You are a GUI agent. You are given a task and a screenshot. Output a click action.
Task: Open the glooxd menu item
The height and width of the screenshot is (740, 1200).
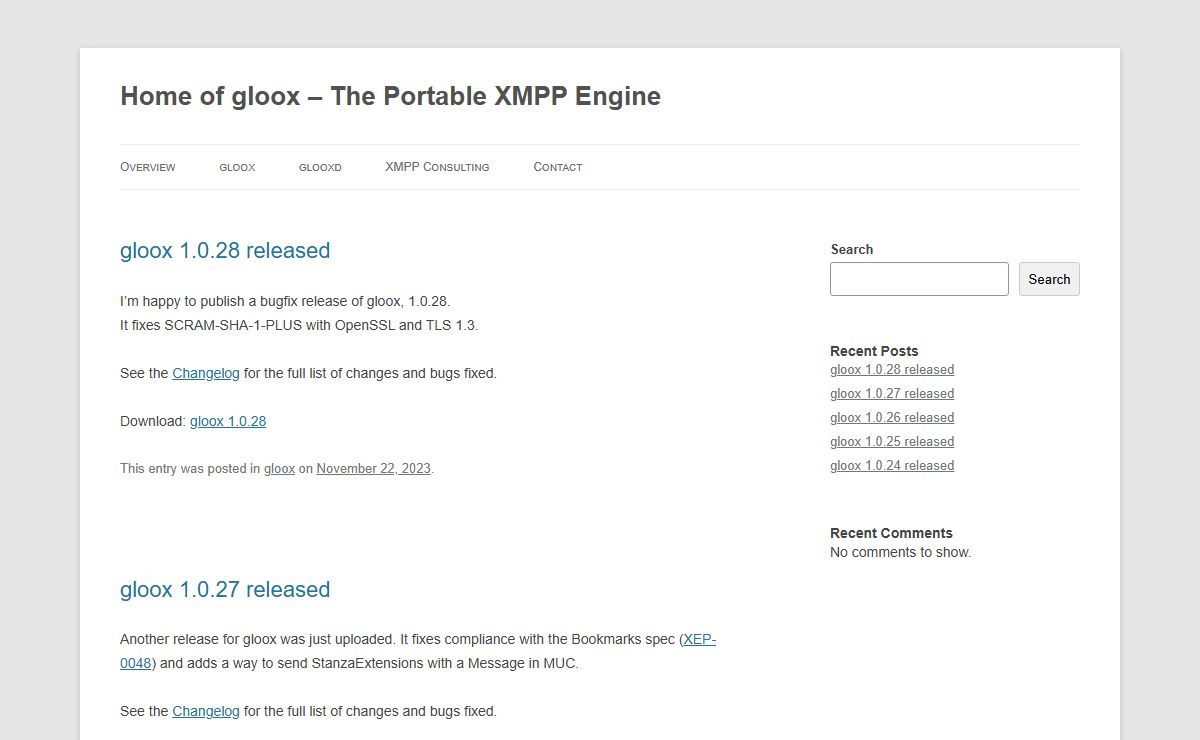[320, 167]
